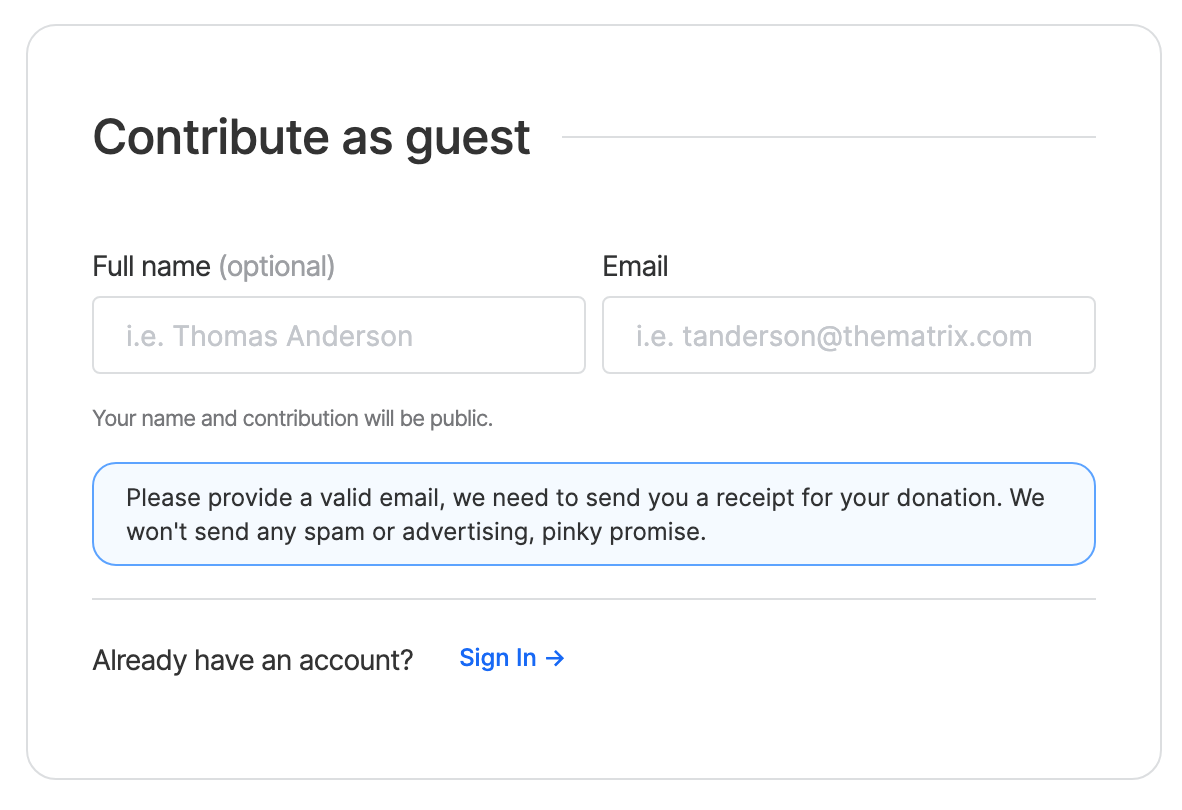Click the Thomas Anderson placeholder text
The width and height of the screenshot is (1182, 810).
[269, 336]
